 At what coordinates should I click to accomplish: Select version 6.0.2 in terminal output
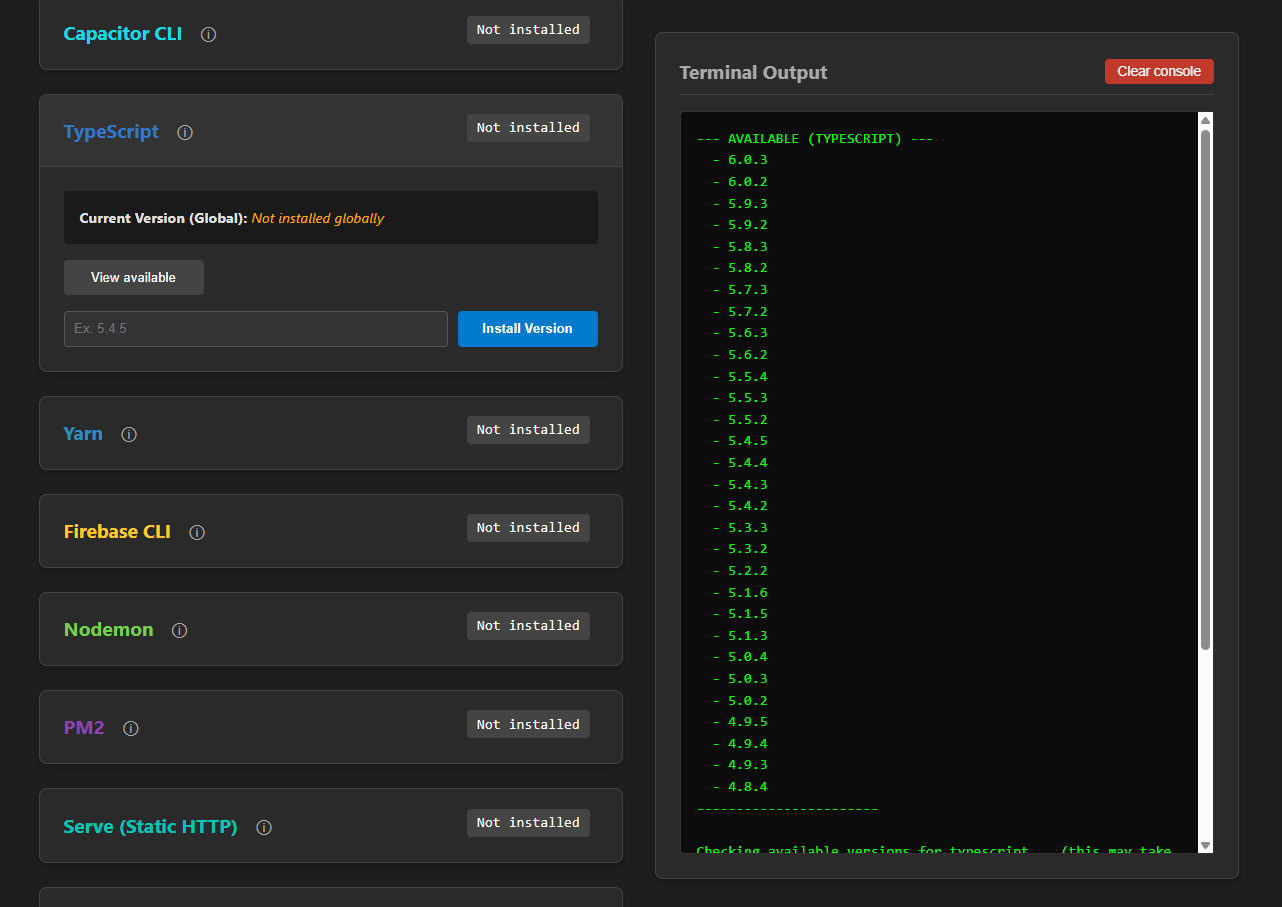(747, 182)
